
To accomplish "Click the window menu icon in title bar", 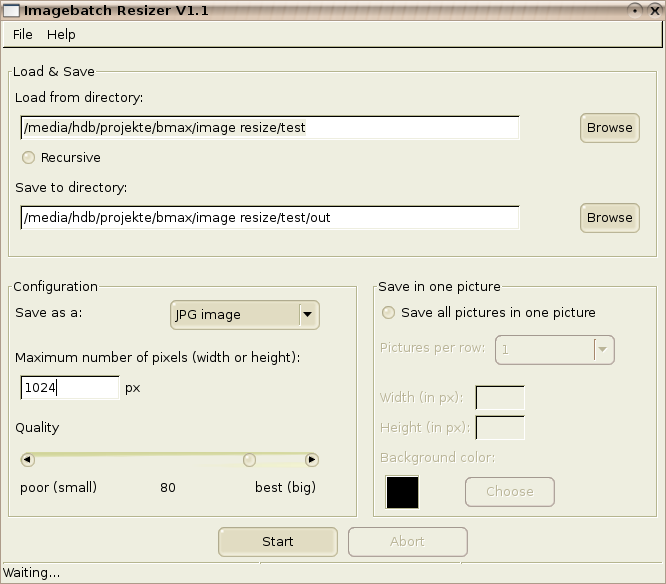I will click(x=11, y=10).
